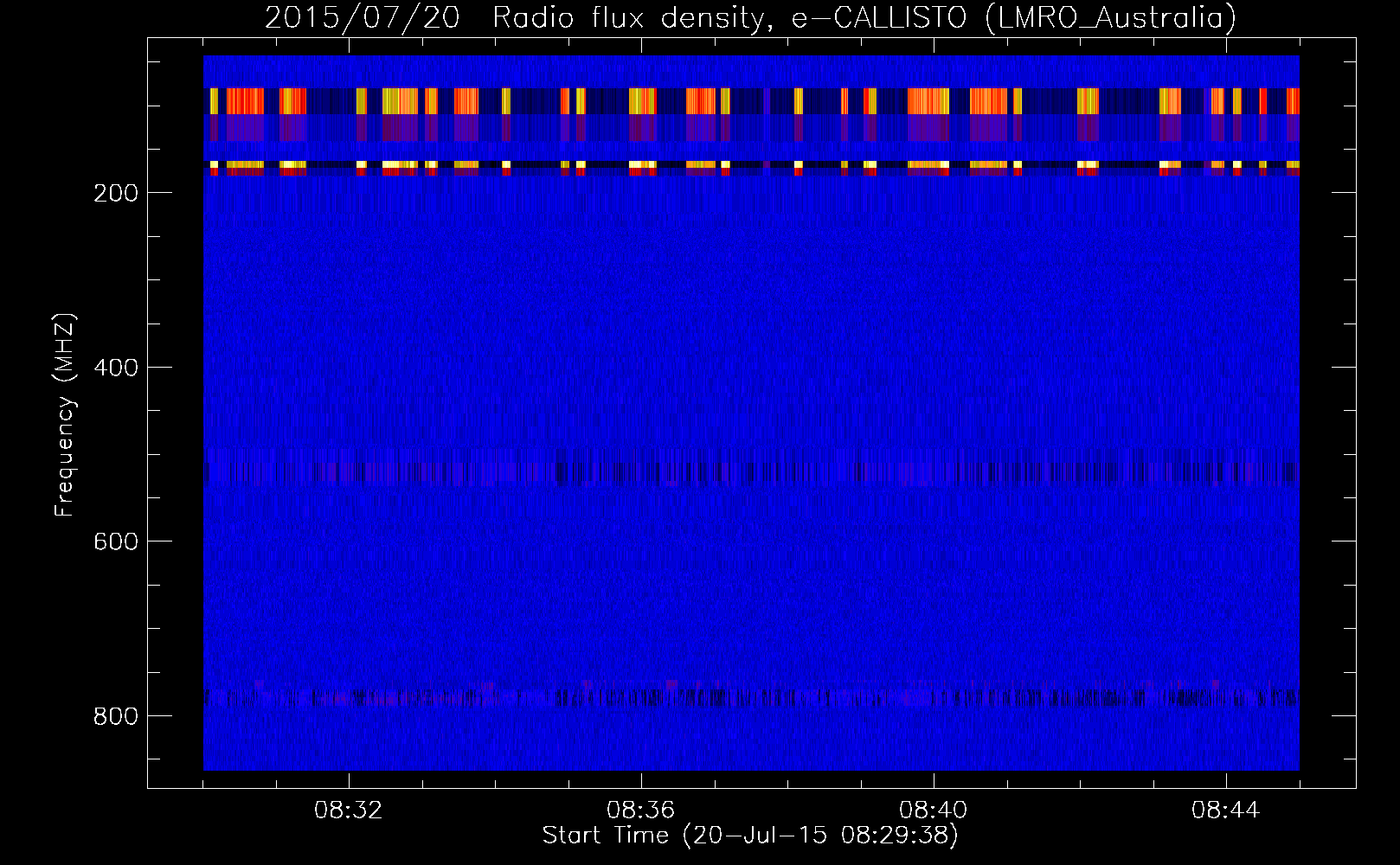Click the 400 frequency tick label
1400x865 pixels.
115,368
